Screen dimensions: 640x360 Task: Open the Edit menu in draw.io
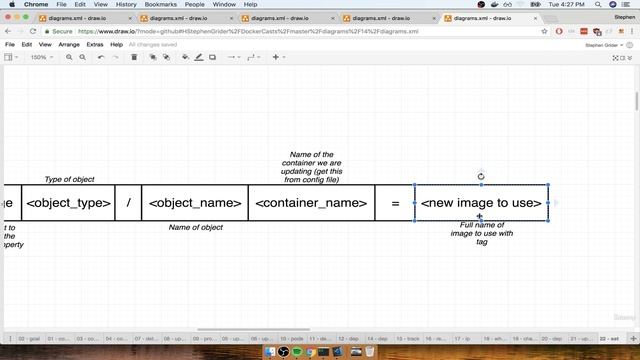tap(27, 44)
